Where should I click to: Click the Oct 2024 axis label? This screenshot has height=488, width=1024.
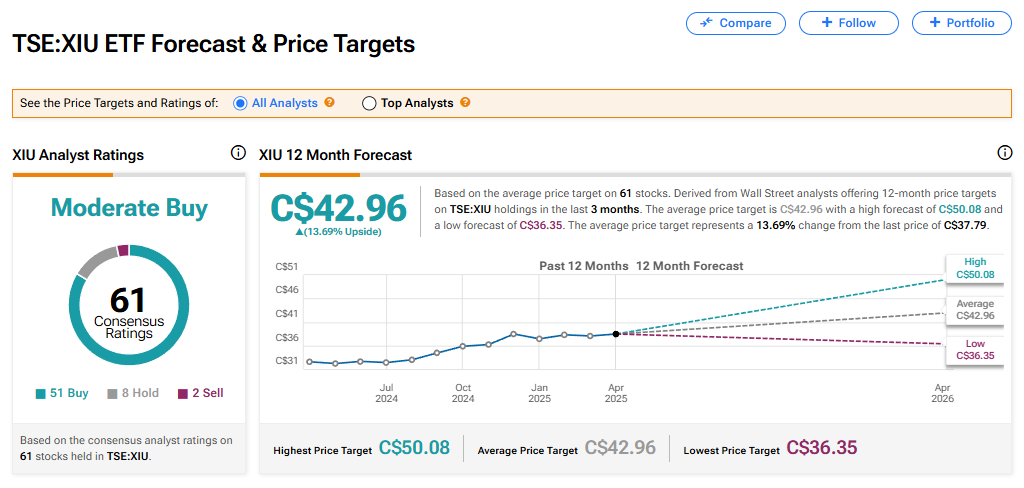click(x=463, y=393)
